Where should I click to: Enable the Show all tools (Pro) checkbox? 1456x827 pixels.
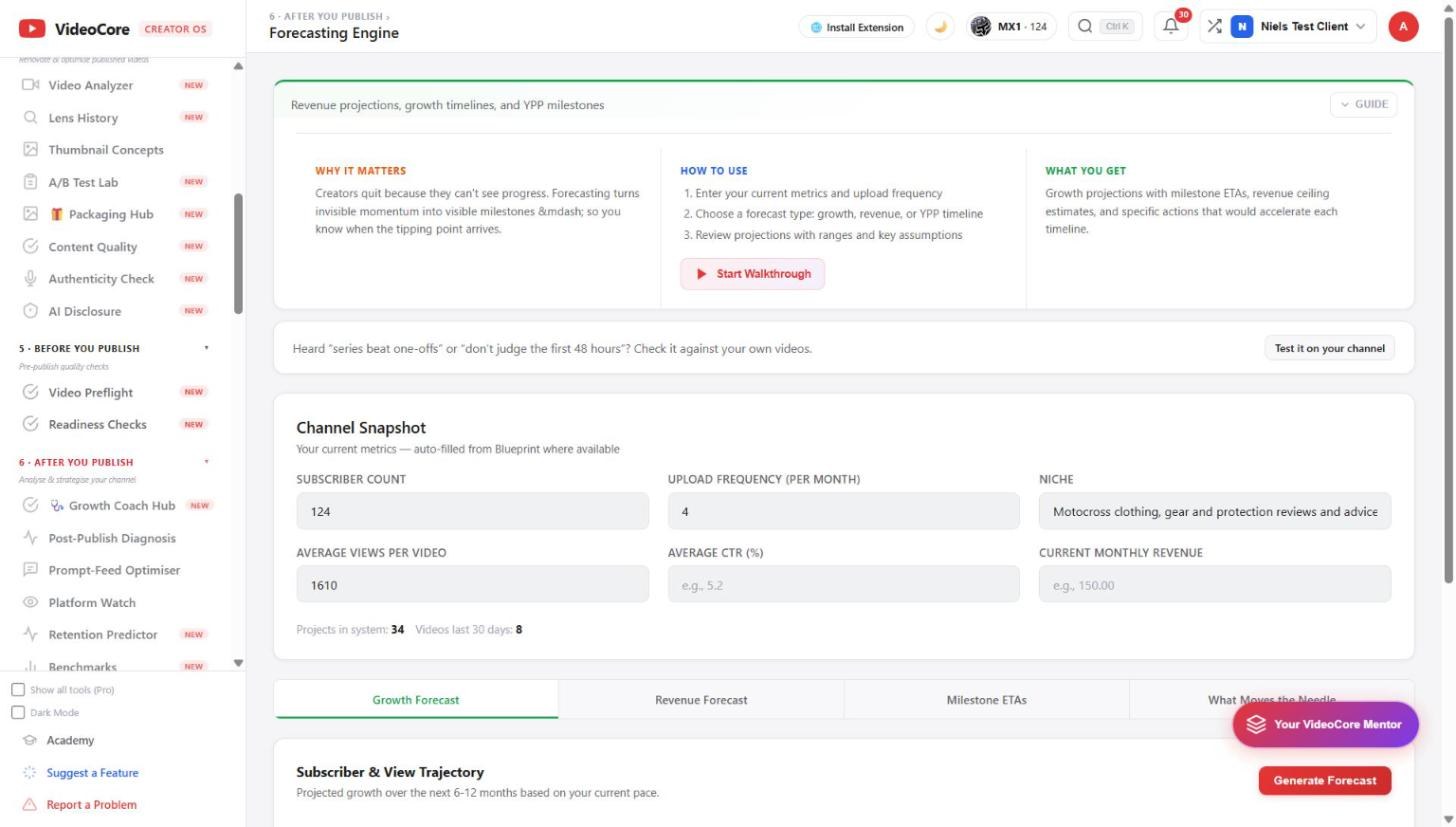[x=18, y=690]
